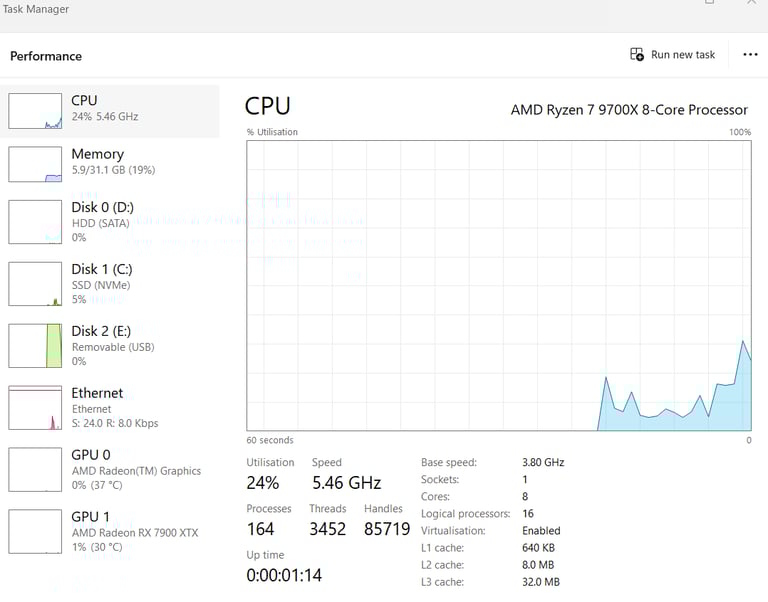This screenshot has height=602, width=768.
Task: Switch to GPU 0 performance view
Action: [x=110, y=469]
